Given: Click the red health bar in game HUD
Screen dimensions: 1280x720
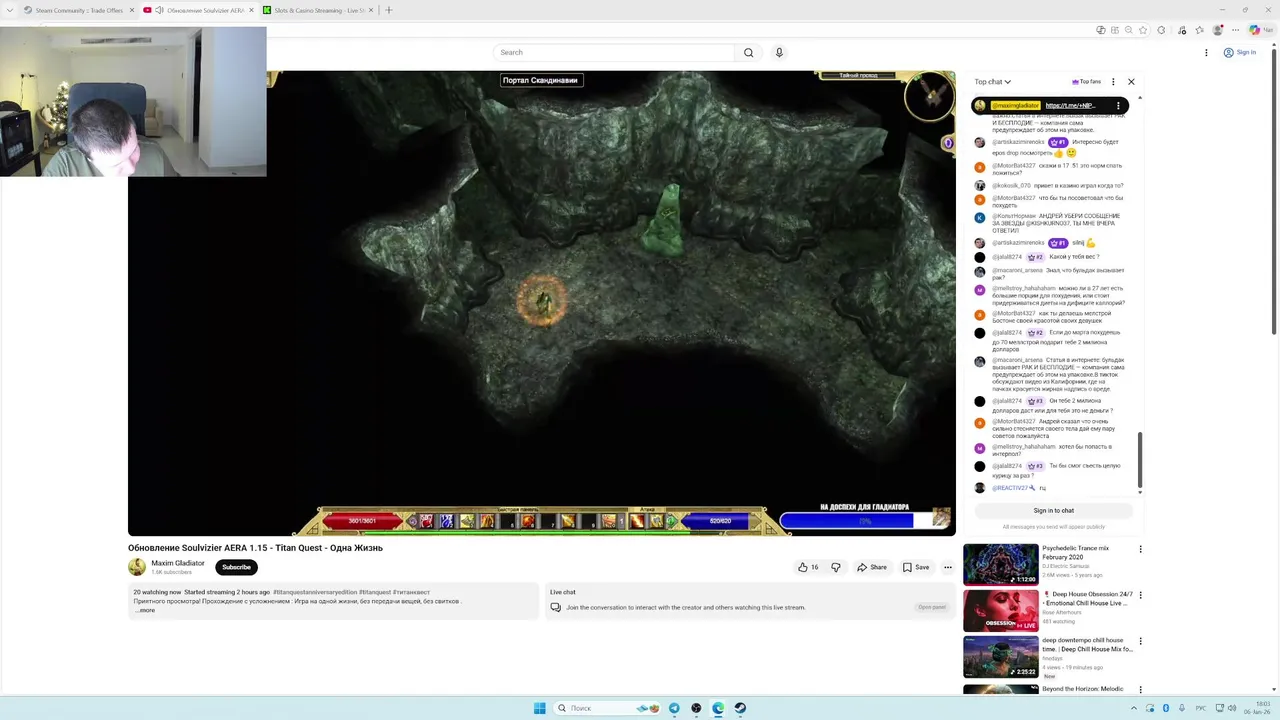Looking at the screenshot, I should 362,521.
